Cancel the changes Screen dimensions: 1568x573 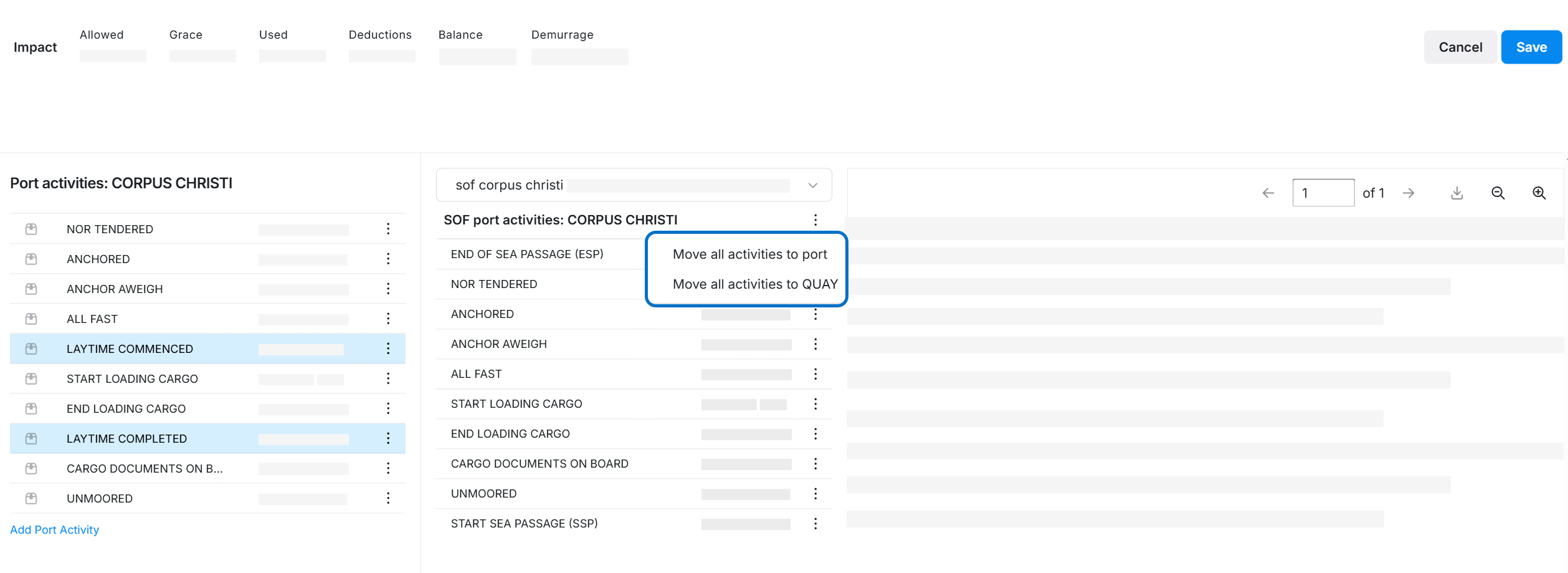tap(1460, 47)
